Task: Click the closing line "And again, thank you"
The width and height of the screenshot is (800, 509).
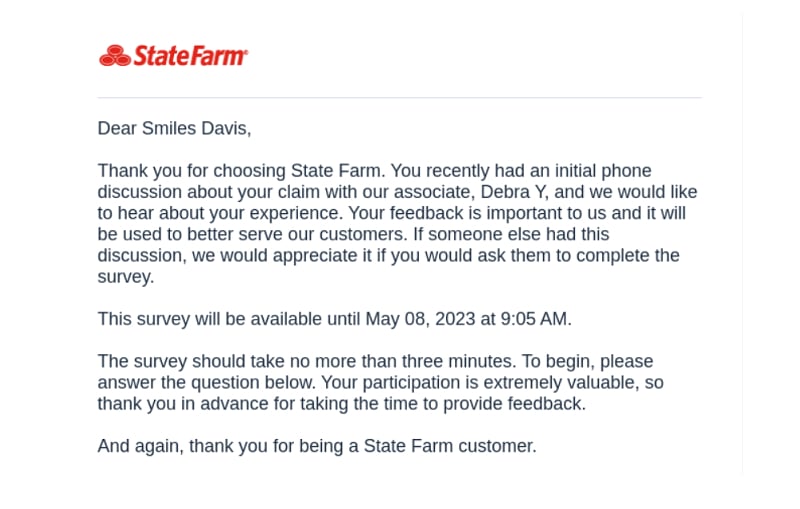Action: (182, 446)
